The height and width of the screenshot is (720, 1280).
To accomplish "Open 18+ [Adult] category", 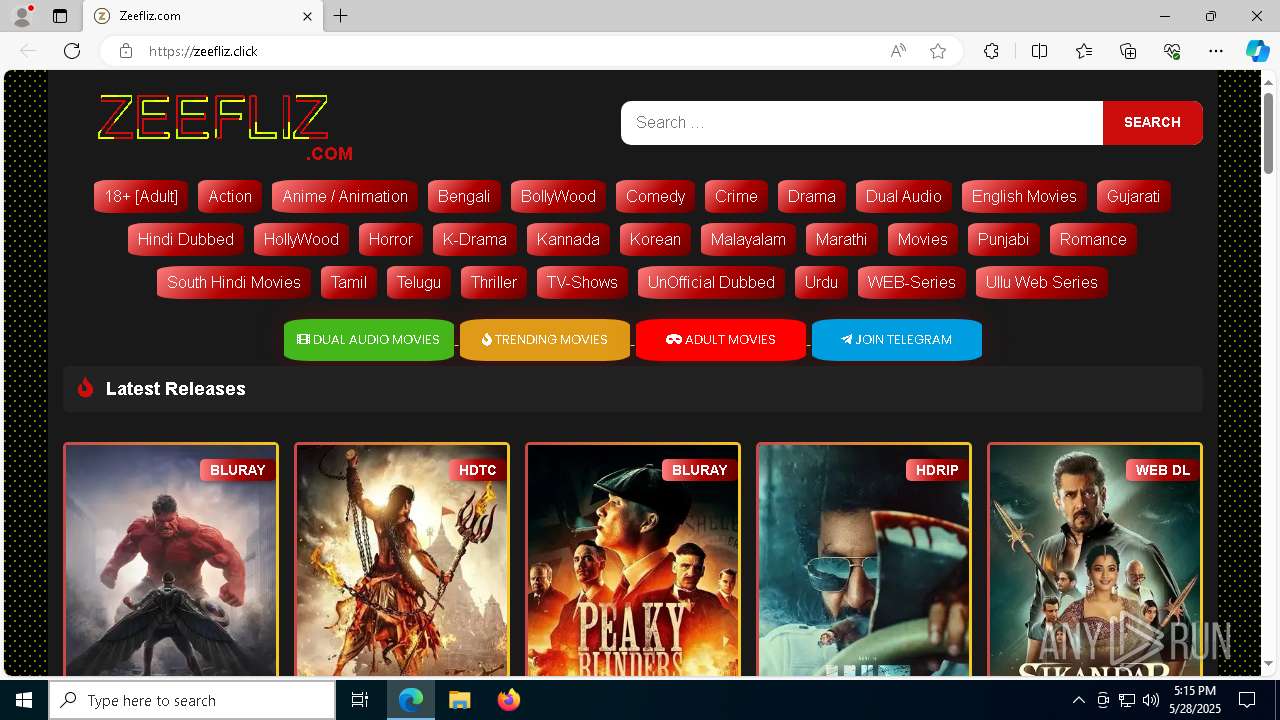I will [x=141, y=196].
